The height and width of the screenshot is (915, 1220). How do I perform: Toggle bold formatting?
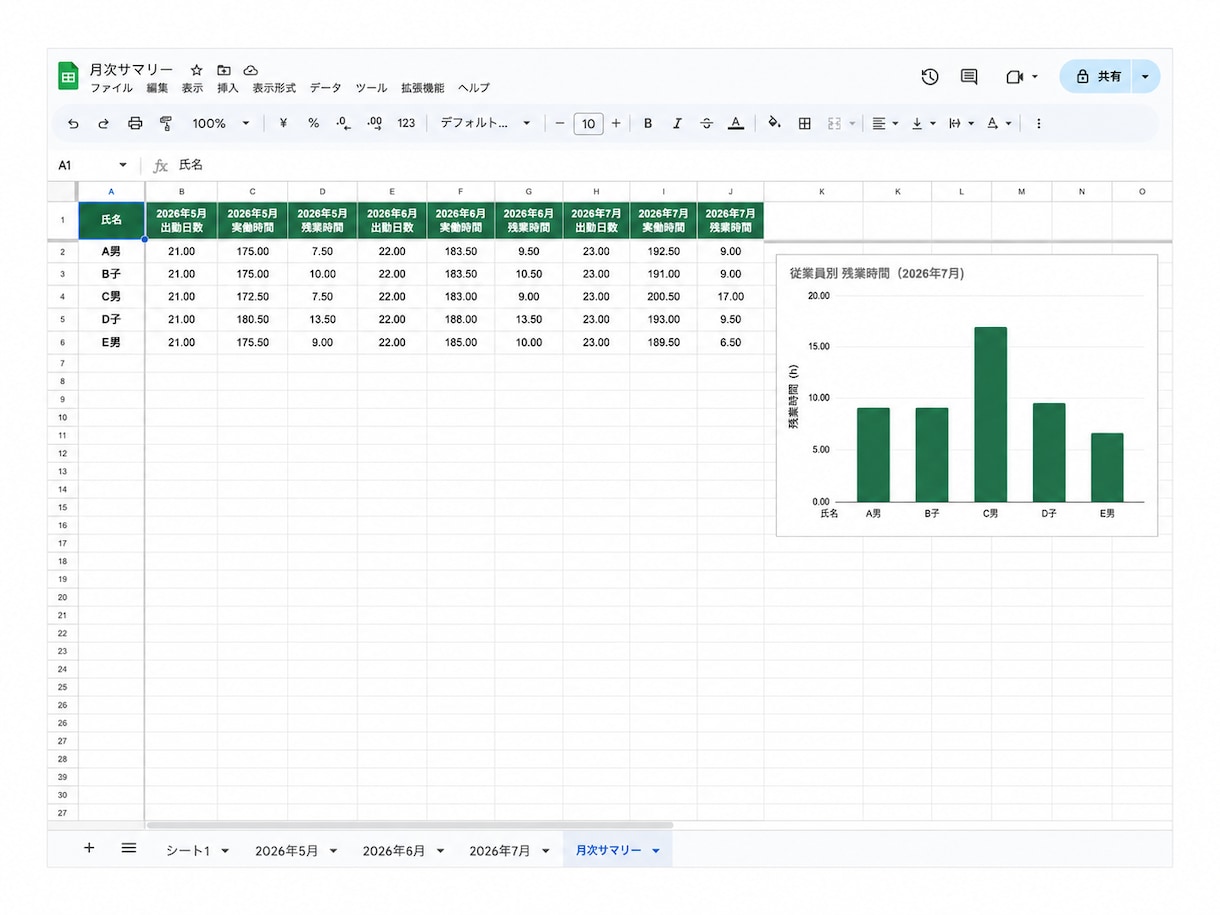point(648,124)
